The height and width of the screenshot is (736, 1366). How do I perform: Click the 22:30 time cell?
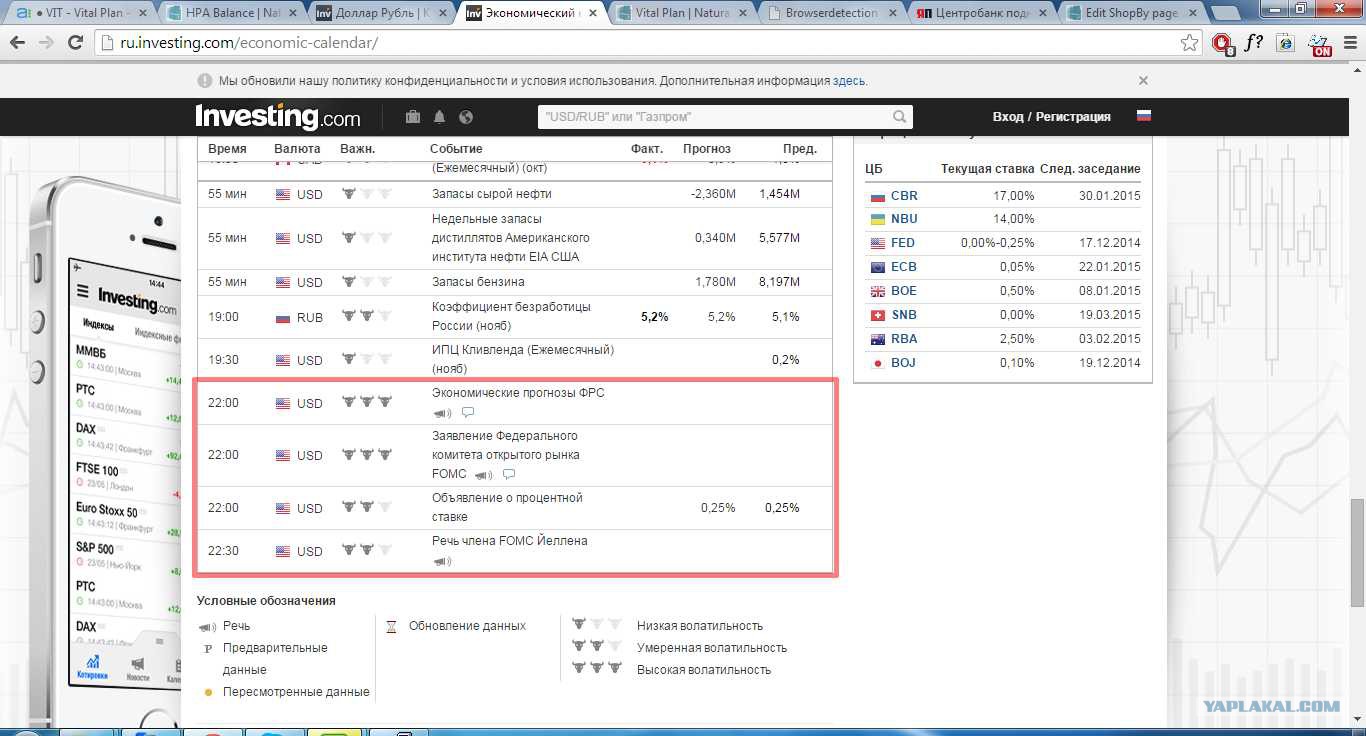pos(223,551)
